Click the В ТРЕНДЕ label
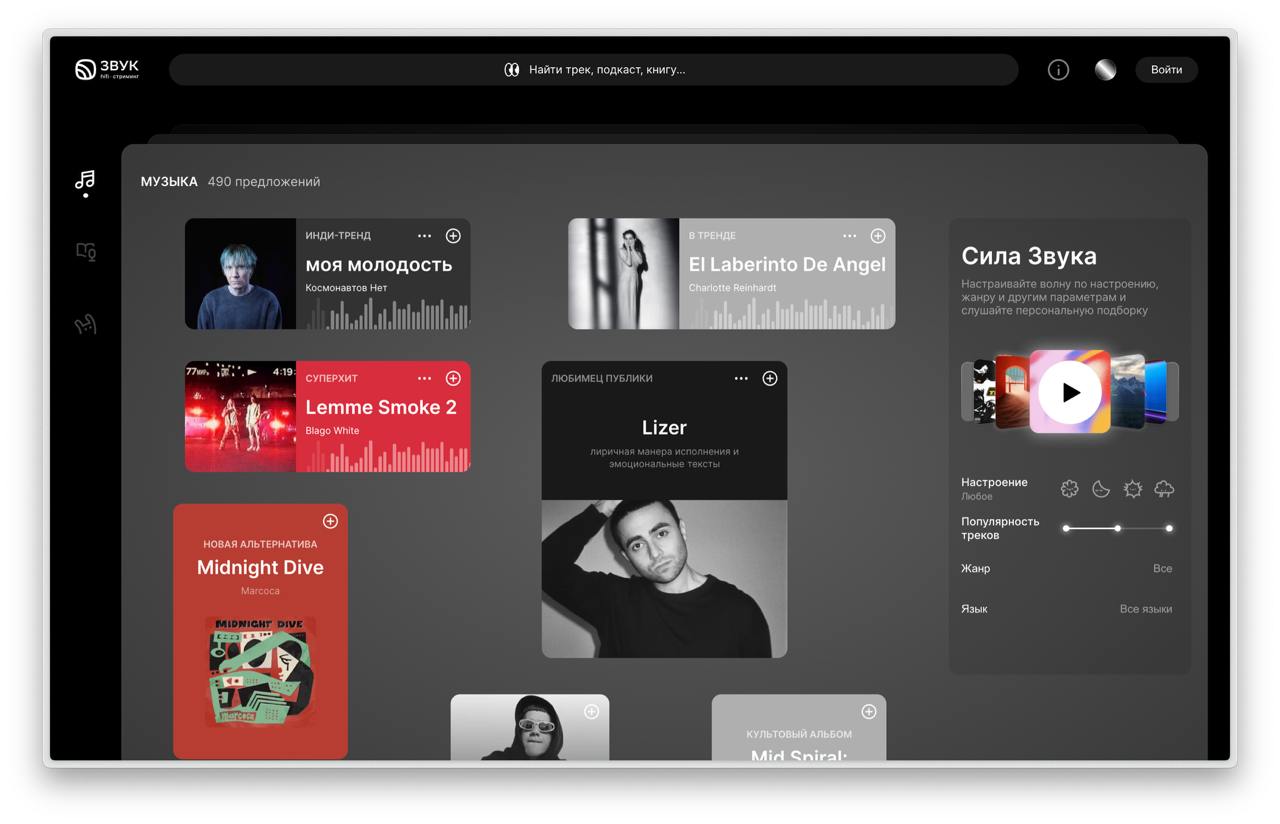 [712, 236]
